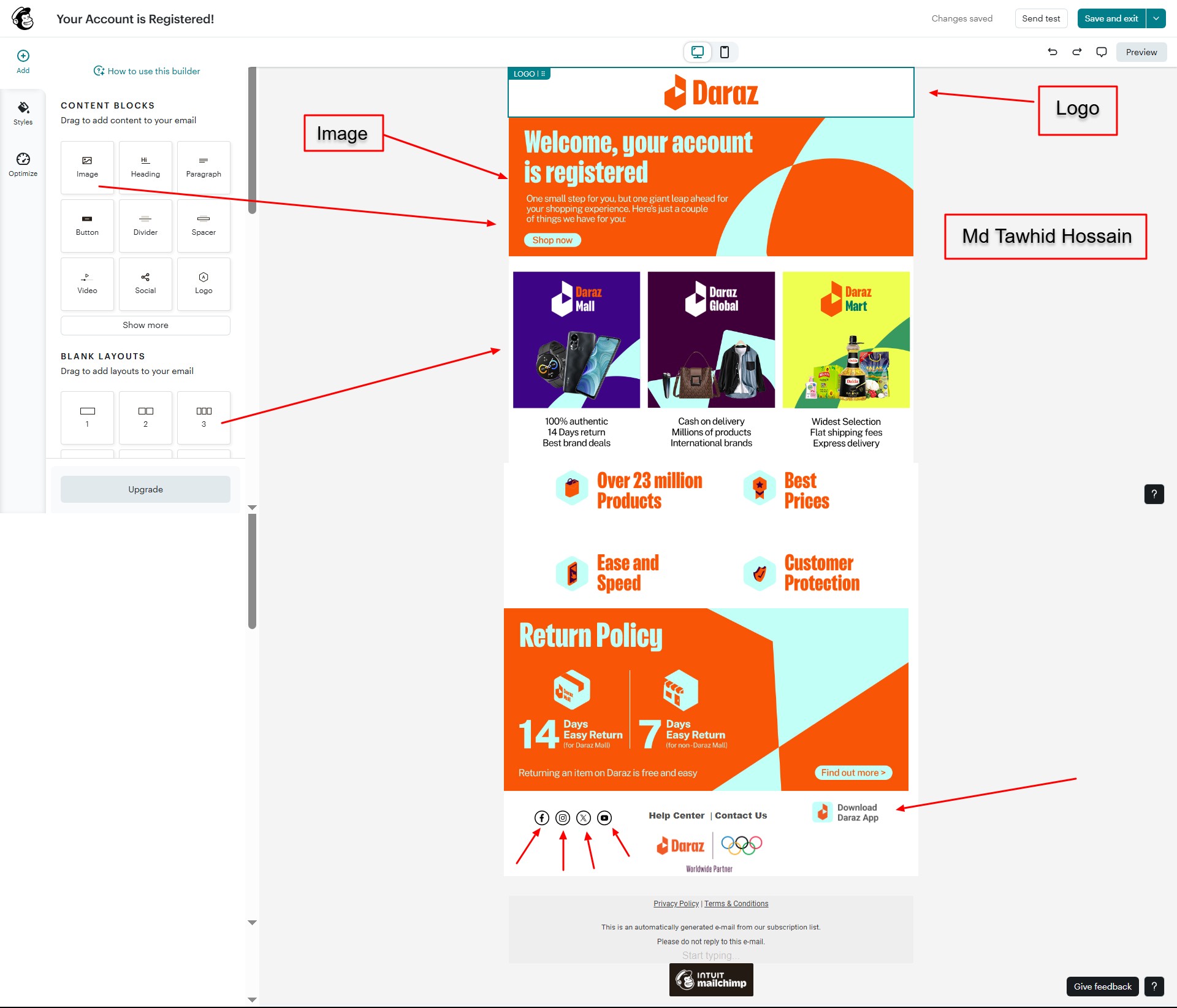Select the Logo content block
This screenshot has height=1008, width=1177.
tap(204, 283)
